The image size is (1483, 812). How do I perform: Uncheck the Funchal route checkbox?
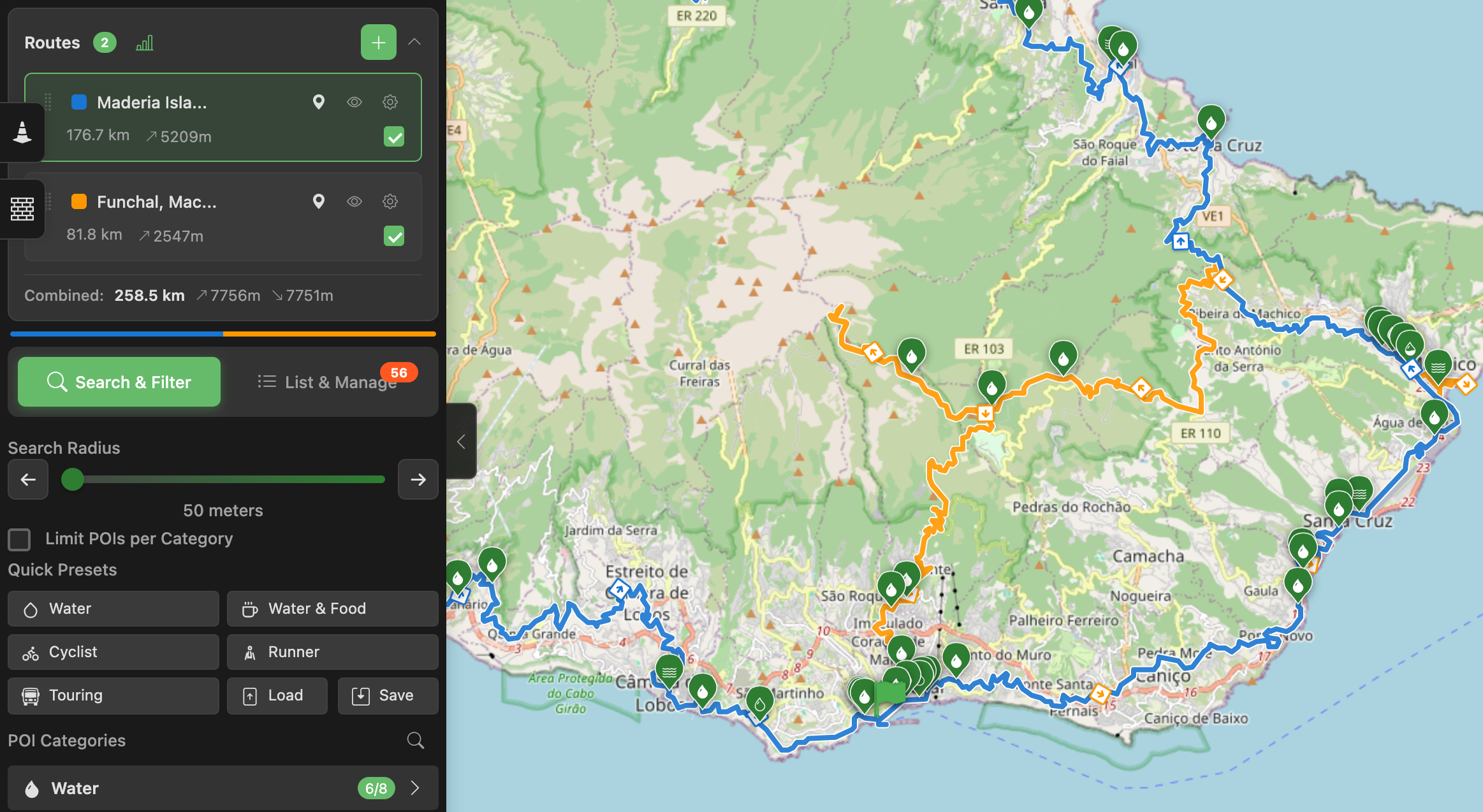(394, 236)
